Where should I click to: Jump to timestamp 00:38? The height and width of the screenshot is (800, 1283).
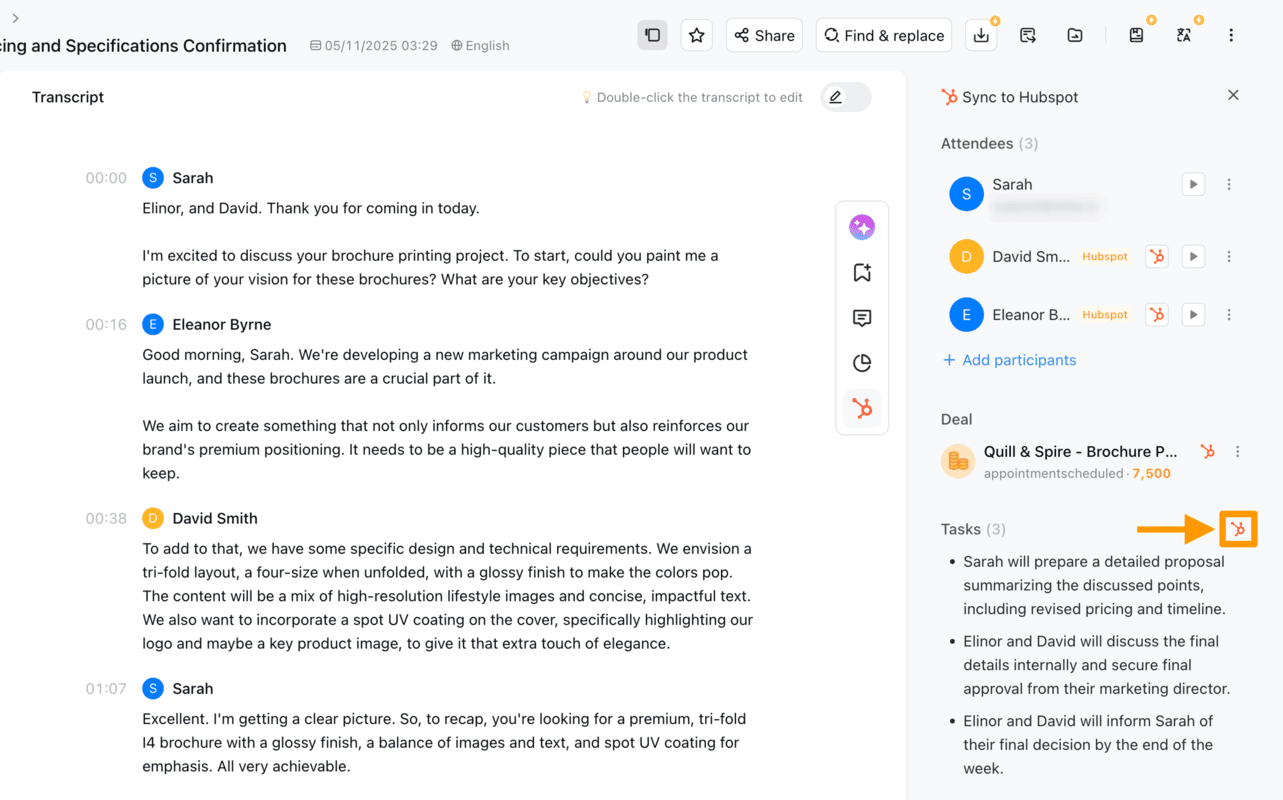106,518
